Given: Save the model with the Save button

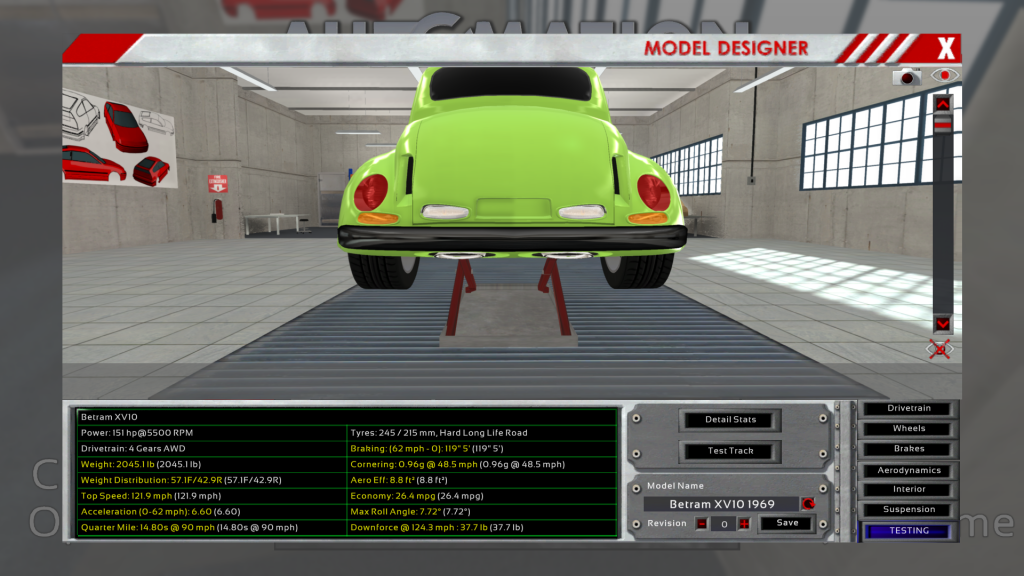Looking at the screenshot, I should click(x=787, y=523).
